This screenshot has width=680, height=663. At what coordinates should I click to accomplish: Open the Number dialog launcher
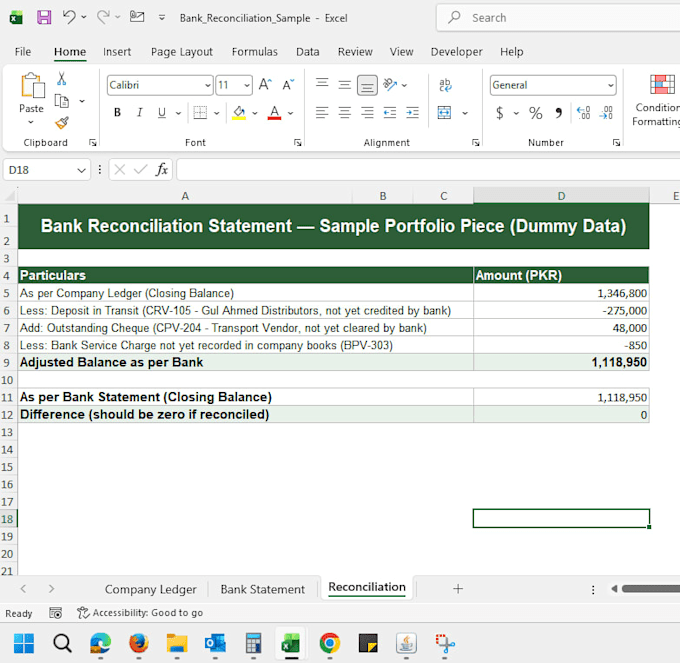(x=616, y=142)
